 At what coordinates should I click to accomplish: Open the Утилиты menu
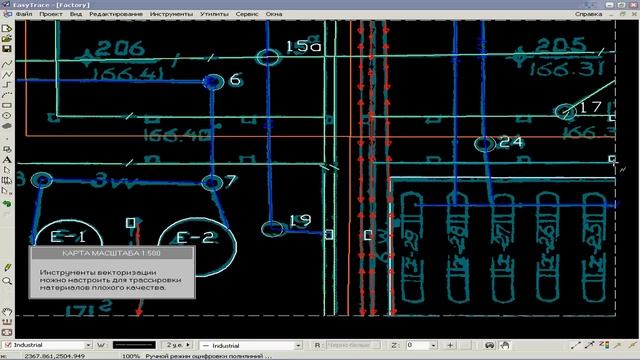[214, 14]
